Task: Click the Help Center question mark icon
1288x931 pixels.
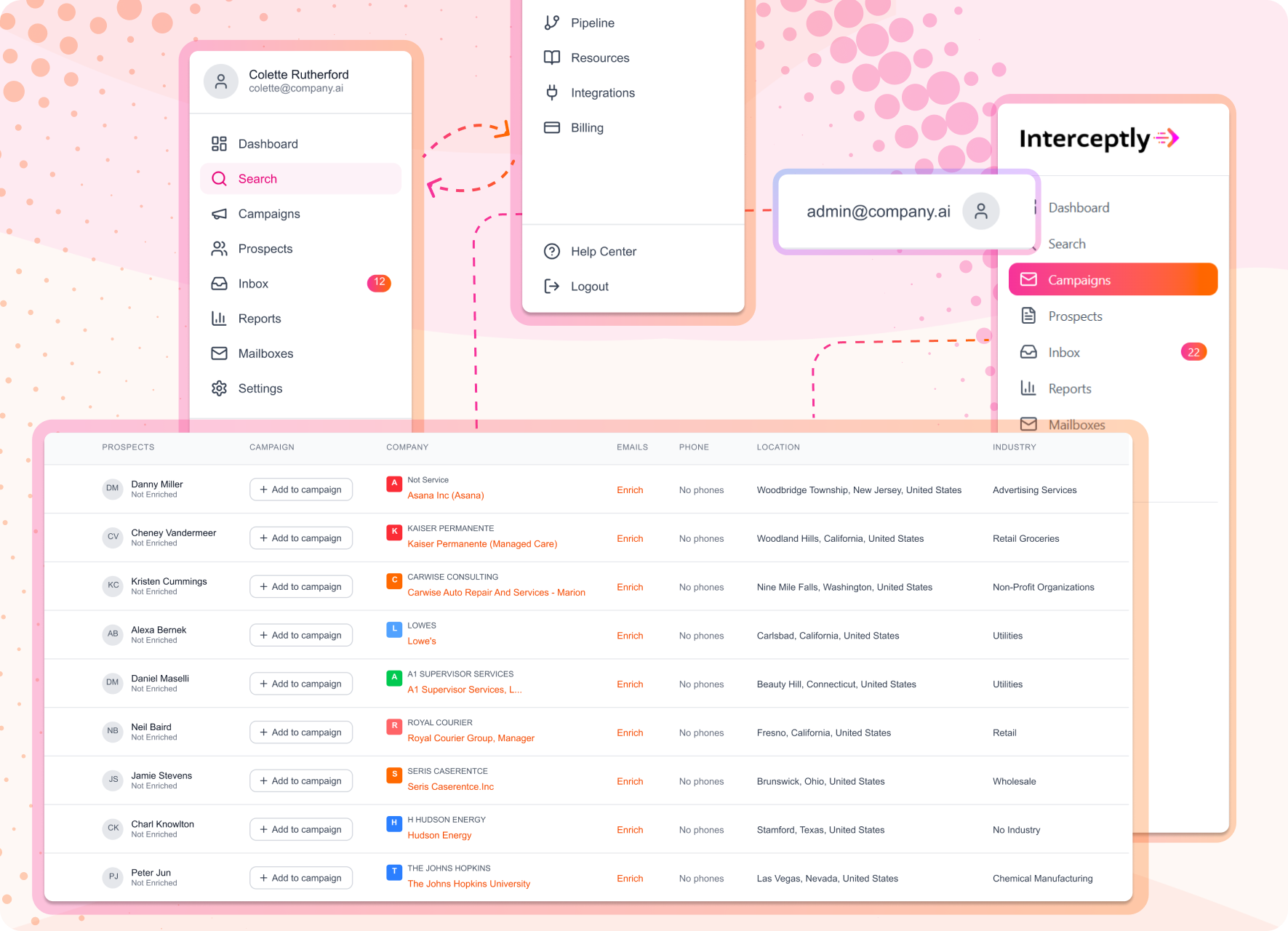Action: point(552,251)
